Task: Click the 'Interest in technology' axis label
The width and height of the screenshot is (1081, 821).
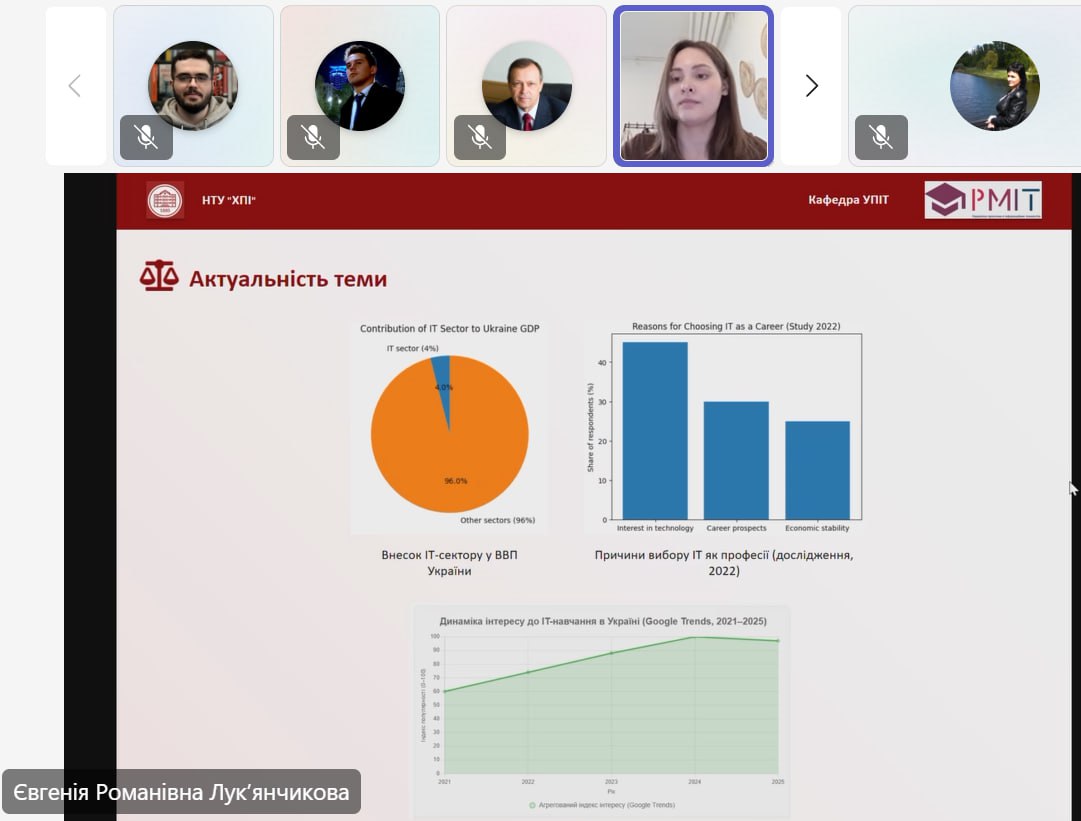Action: [x=655, y=528]
